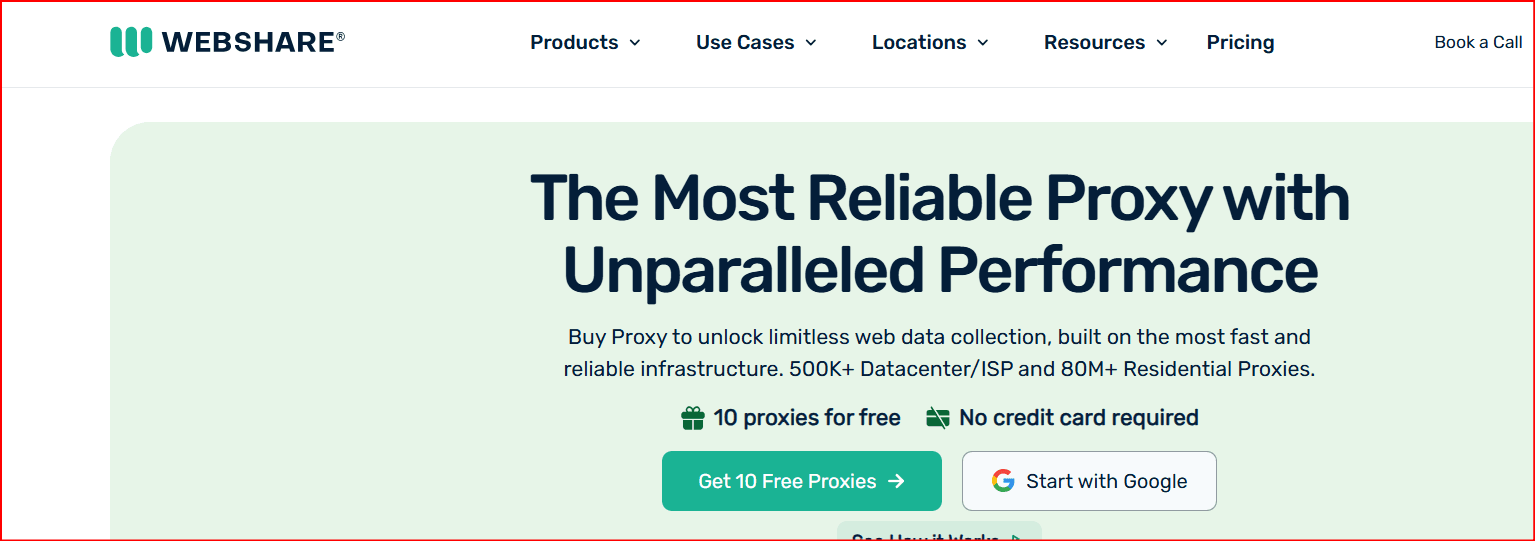The image size is (1535, 541).
Task: Open the Use Cases menu label
Action: click(x=745, y=43)
